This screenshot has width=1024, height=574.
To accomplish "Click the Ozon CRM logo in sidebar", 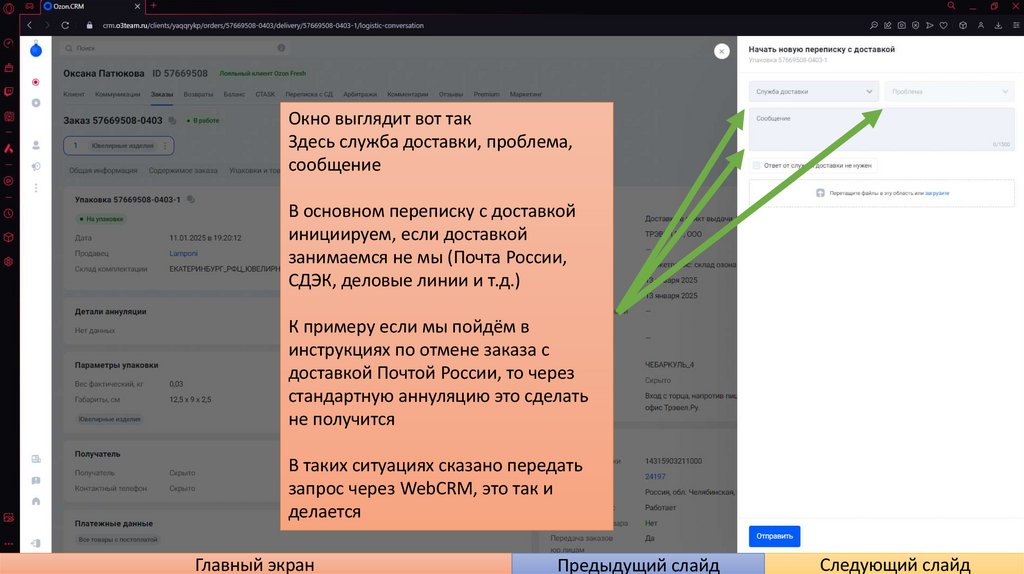I will pyautogui.click(x=36, y=50).
